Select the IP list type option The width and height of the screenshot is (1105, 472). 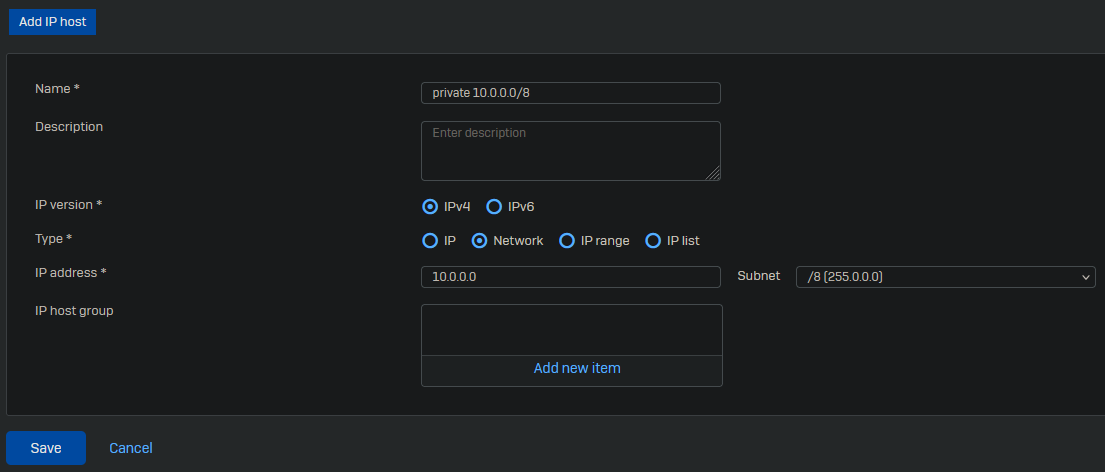(653, 241)
